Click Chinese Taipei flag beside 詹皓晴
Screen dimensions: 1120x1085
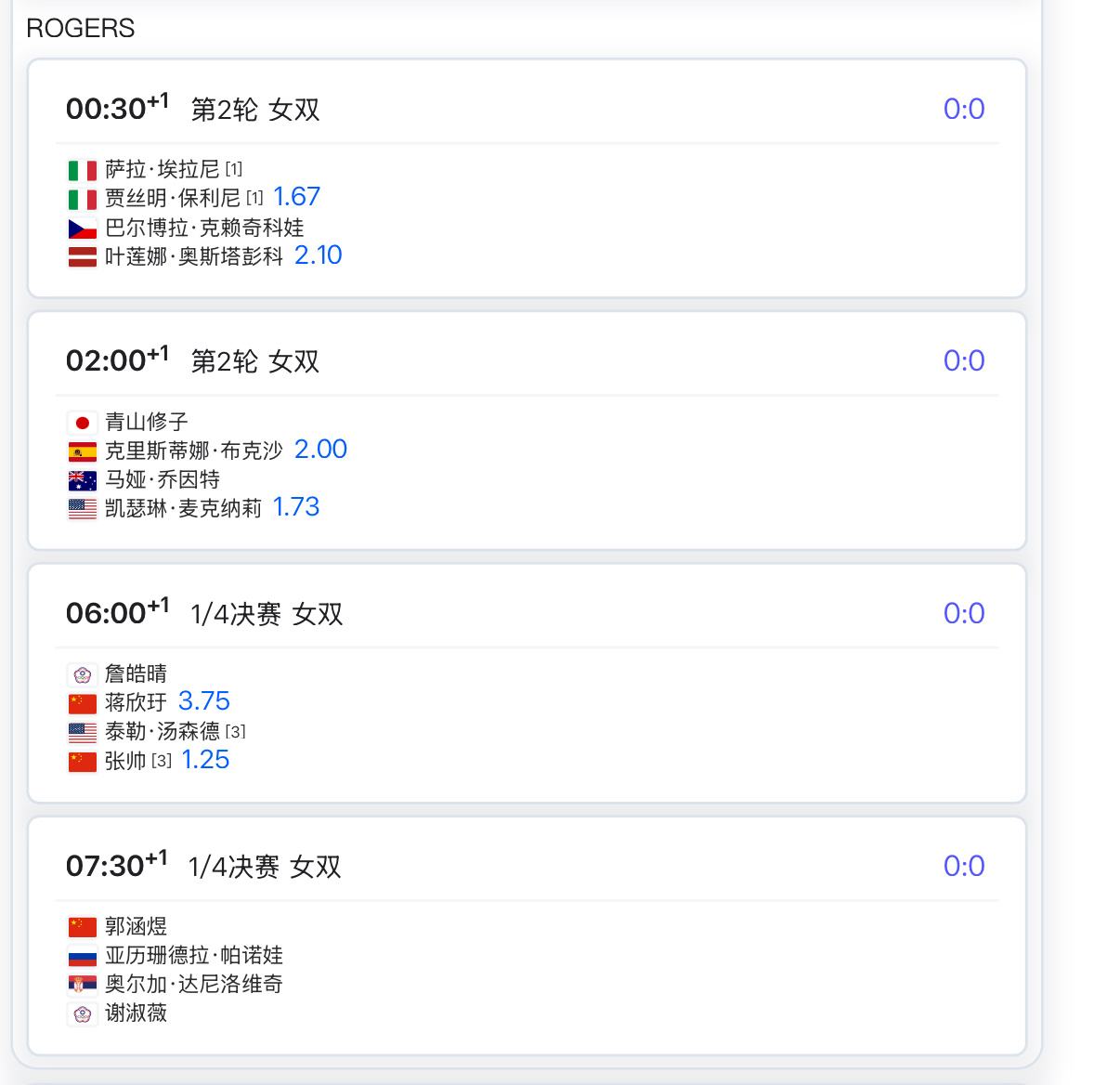(x=83, y=675)
